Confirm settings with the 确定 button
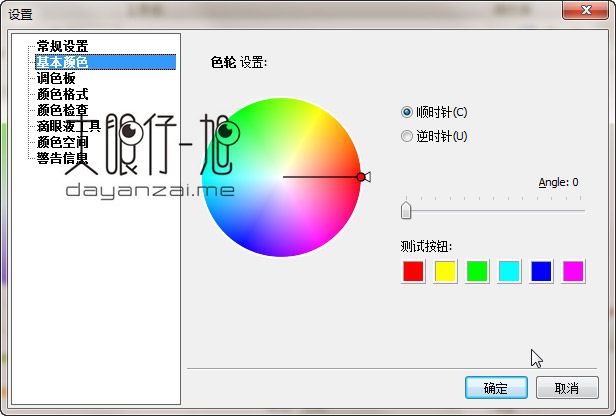 pyautogui.click(x=496, y=388)
